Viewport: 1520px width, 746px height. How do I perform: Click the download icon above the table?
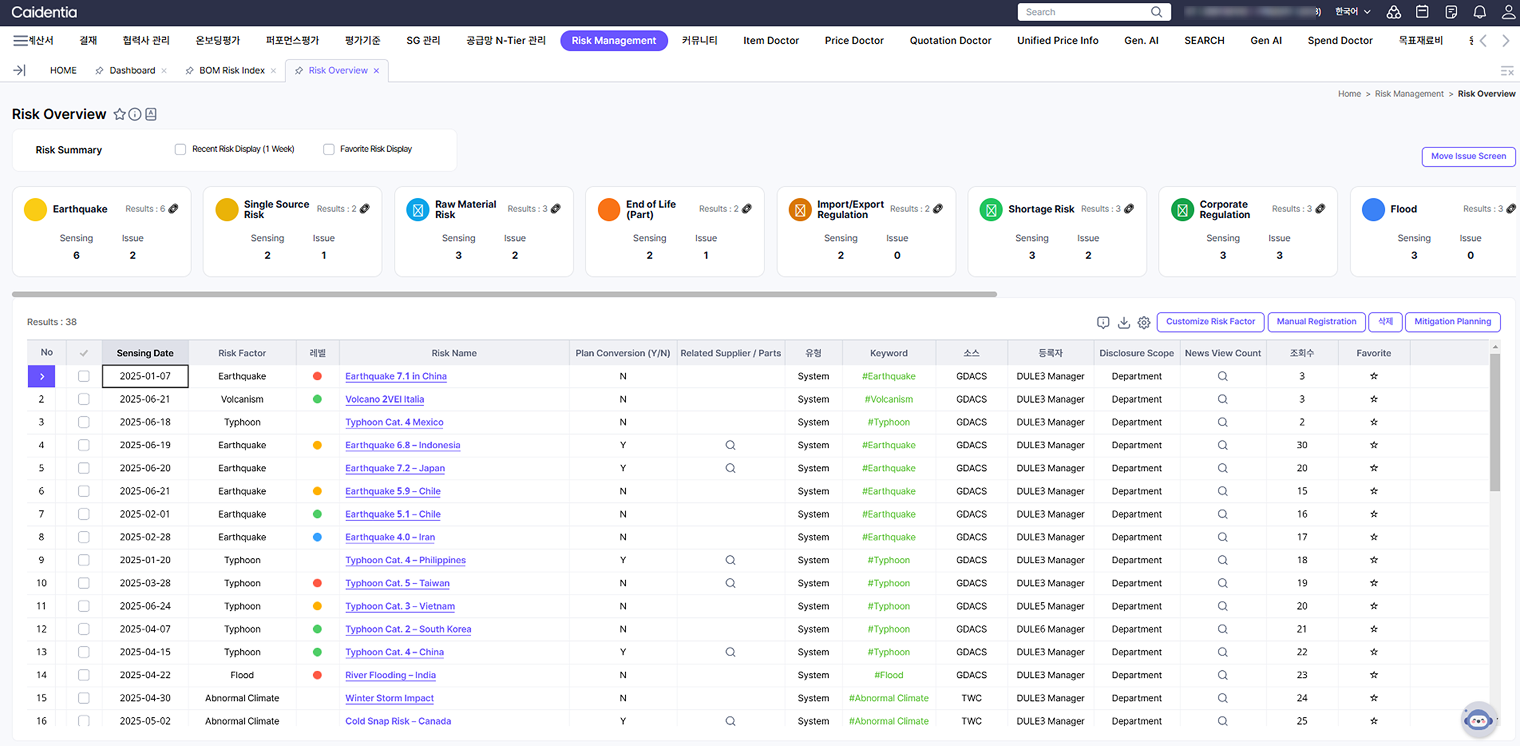coord(1123,322)
